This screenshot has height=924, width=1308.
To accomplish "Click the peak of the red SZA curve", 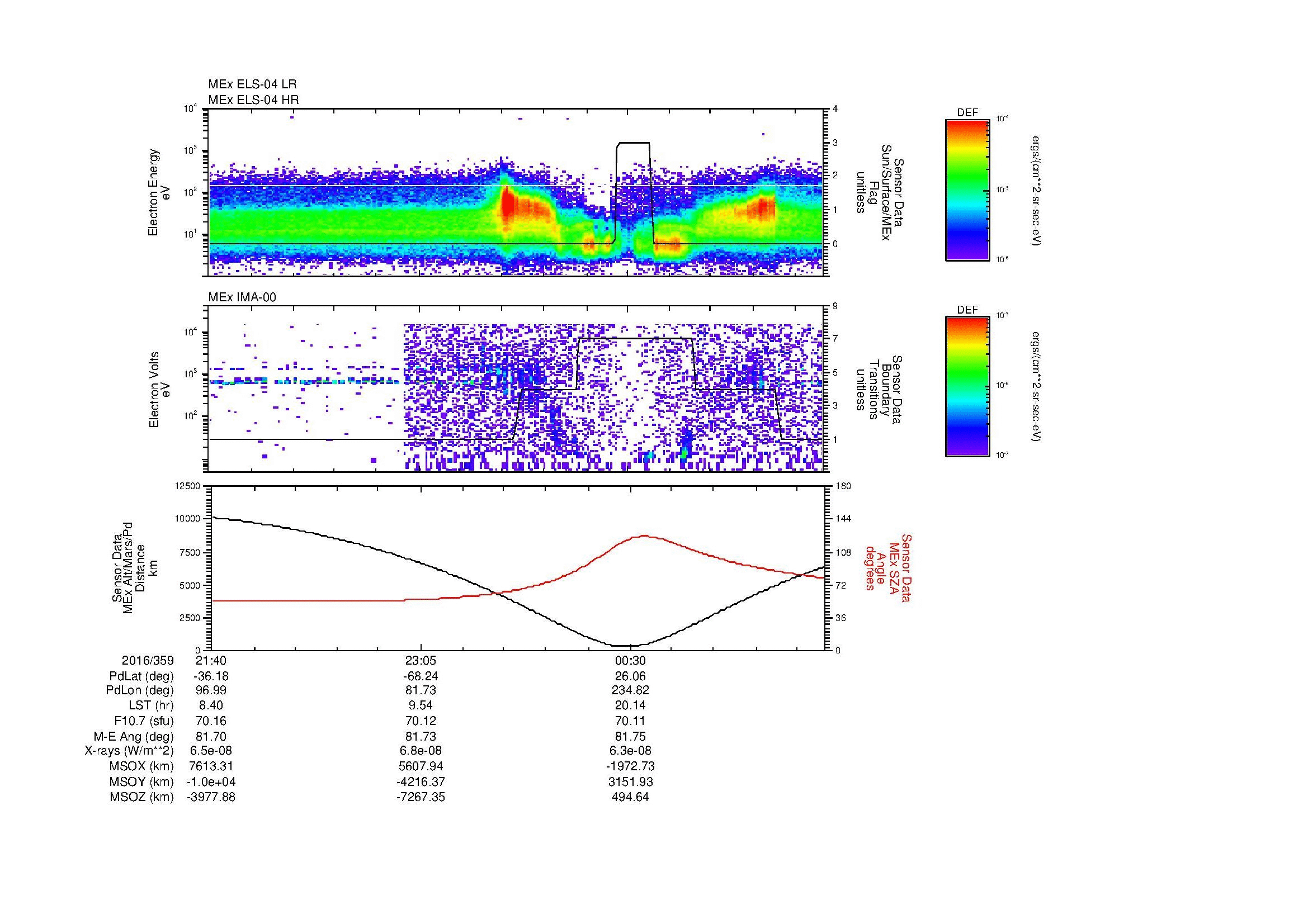I will pos(644,536).
